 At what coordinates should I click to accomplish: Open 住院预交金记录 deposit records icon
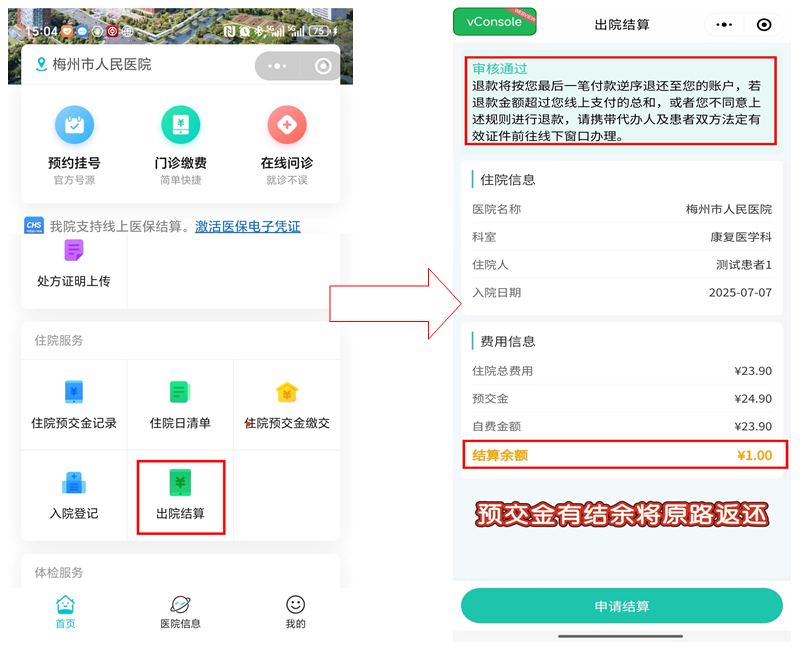[x=74, y=392]
